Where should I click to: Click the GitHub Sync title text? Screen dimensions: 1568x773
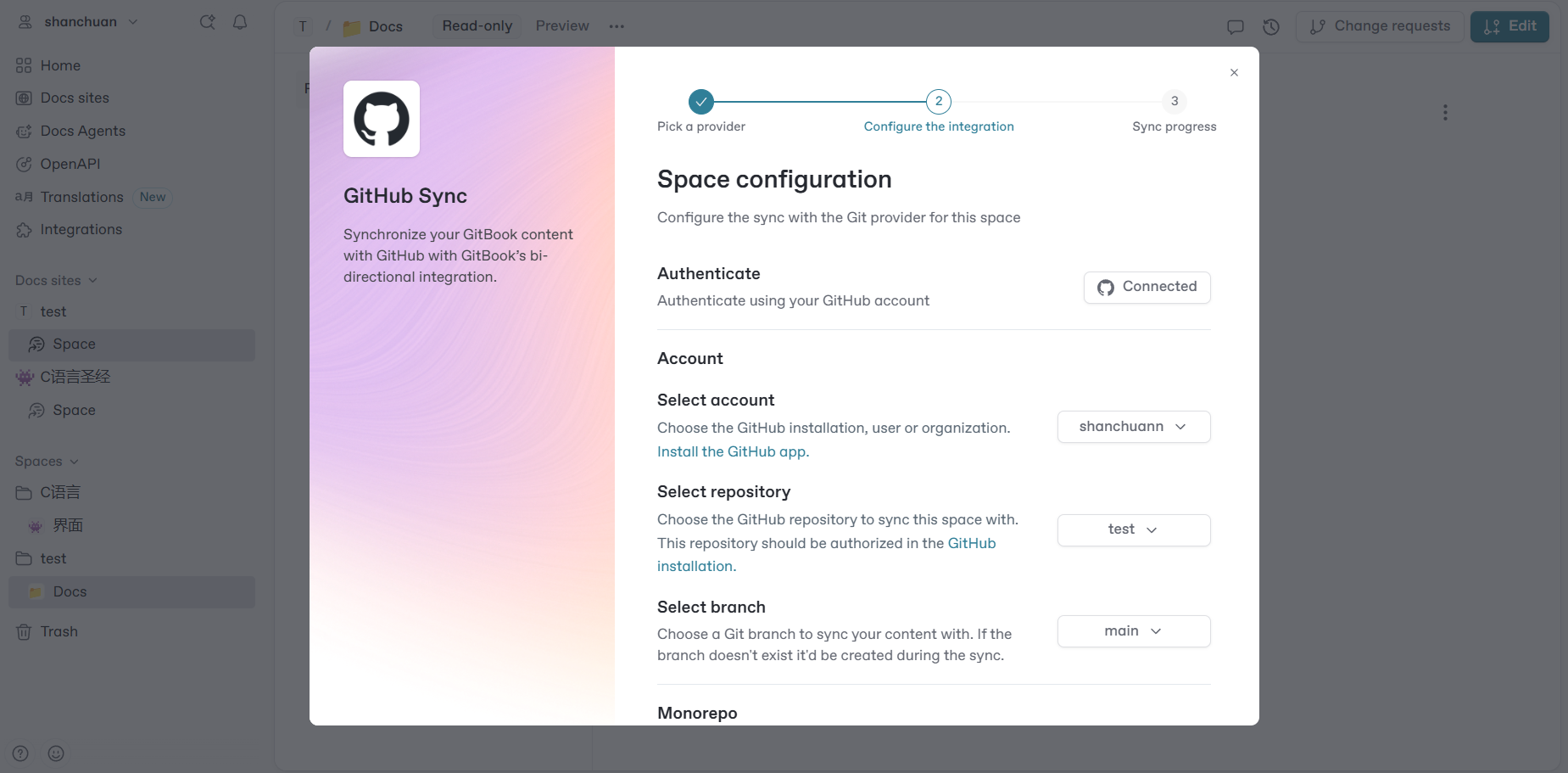[405, 196]
